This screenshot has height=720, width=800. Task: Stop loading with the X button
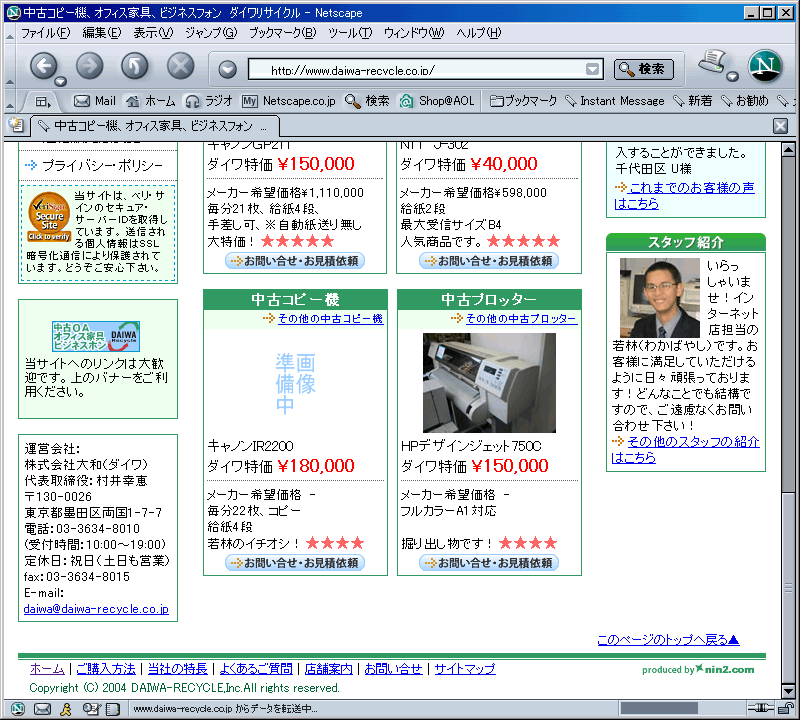tap(181, 66)
